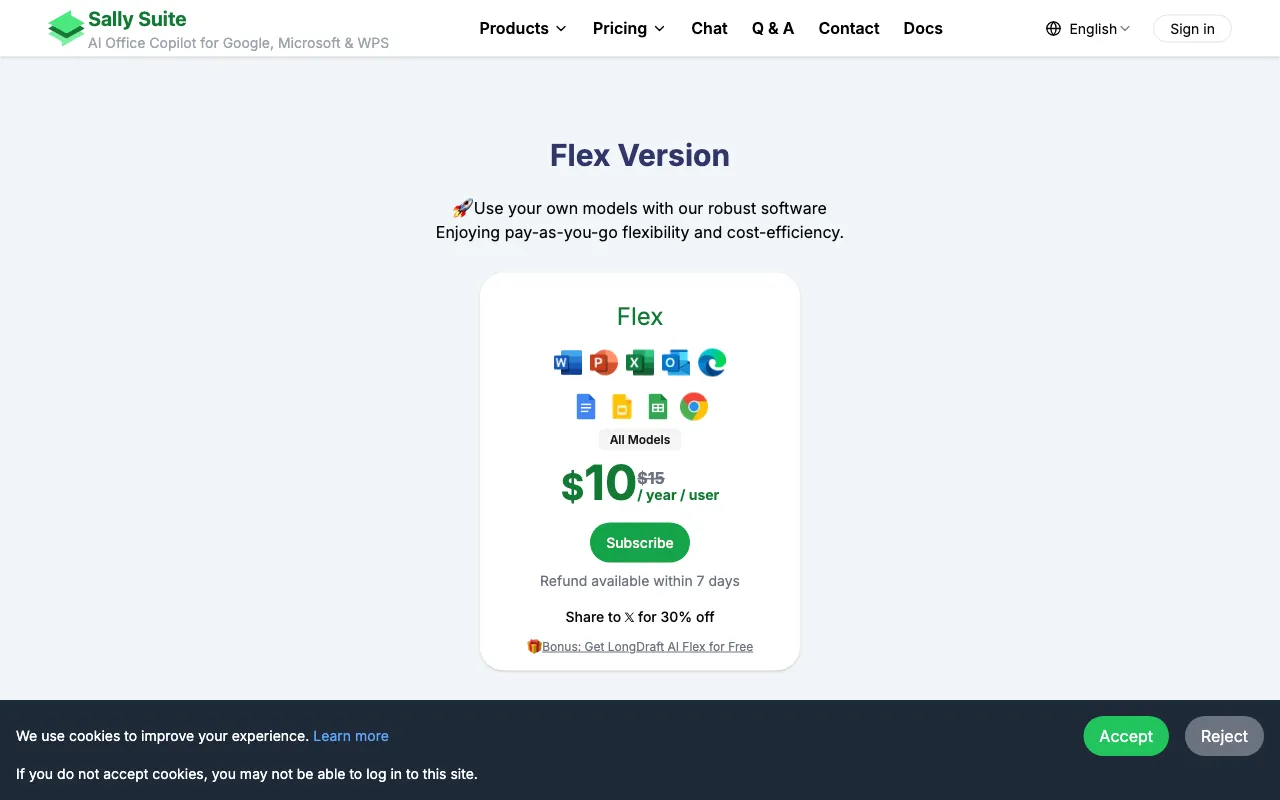Click the Sally Suite brand name
Viewport: 1280px width, 800px height.
(x=137, y=19)
